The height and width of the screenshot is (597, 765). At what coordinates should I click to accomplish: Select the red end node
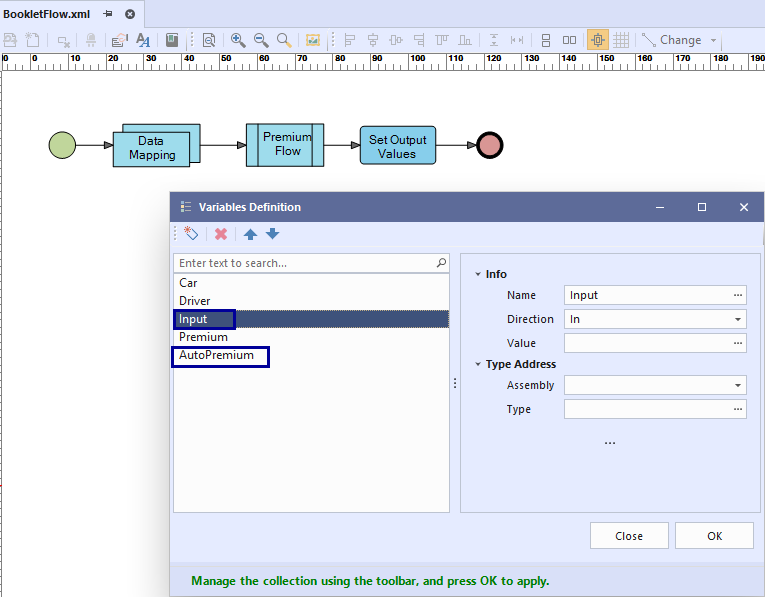(489, 145)
